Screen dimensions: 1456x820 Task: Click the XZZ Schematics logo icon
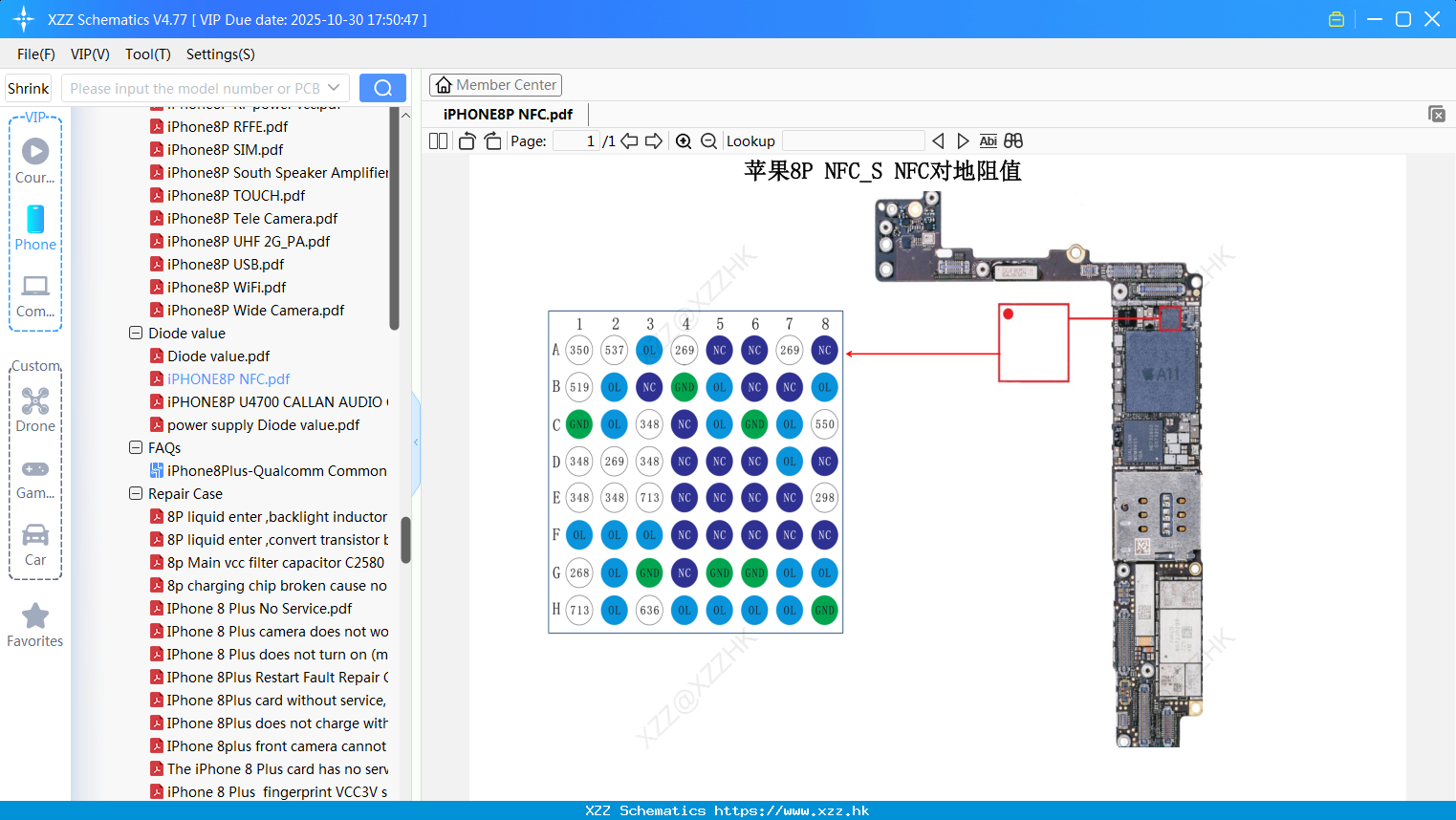coord(24,19)
